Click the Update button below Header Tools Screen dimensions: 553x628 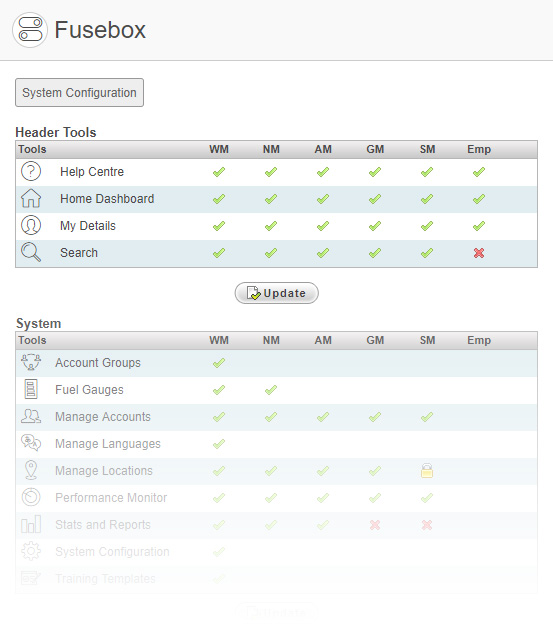(277, 293)
